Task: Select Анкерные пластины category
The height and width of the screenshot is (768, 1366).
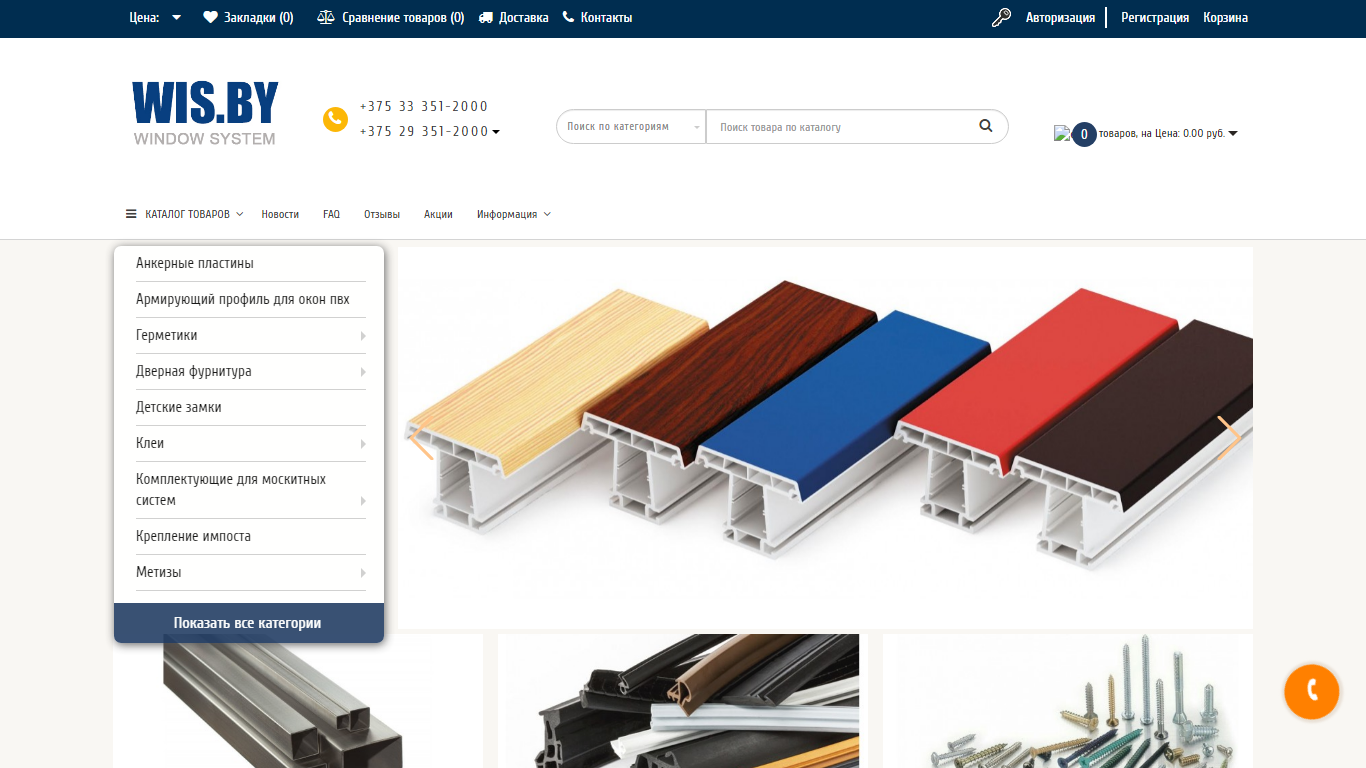Action: point(195,263)
